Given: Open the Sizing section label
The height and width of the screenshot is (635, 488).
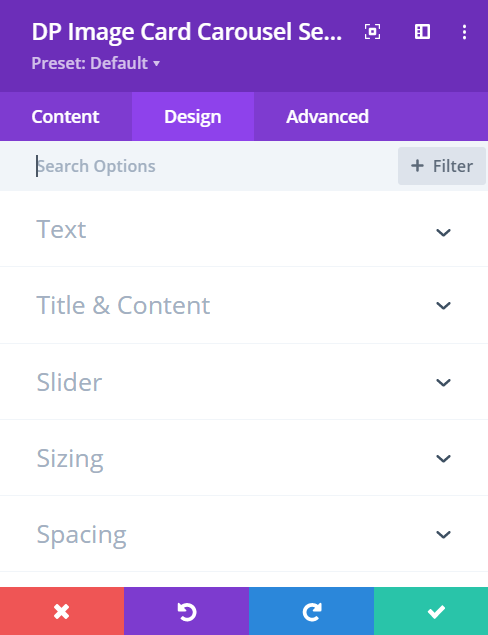Looking at the screenshot, I should [70, 459].
